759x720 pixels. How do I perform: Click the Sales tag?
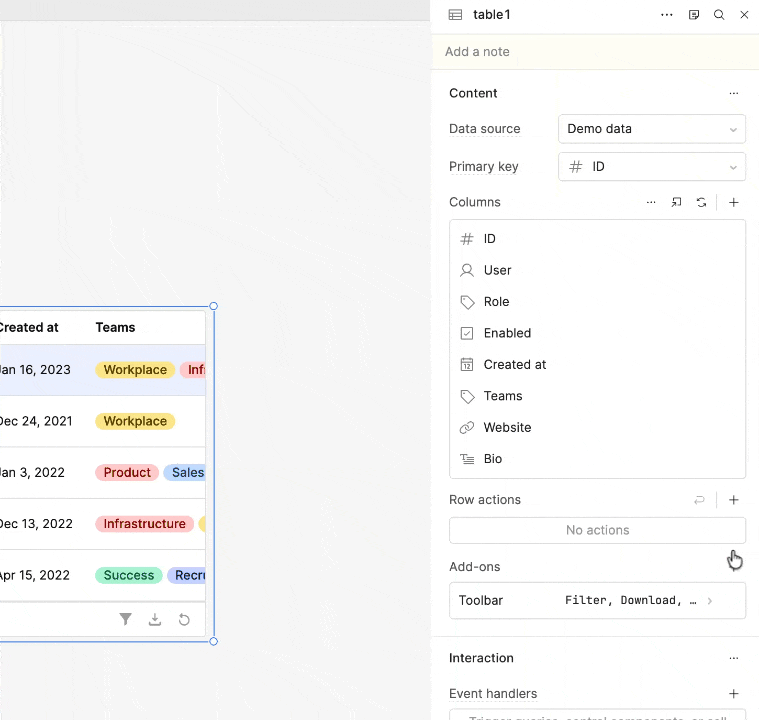click(x=185, y=473)
